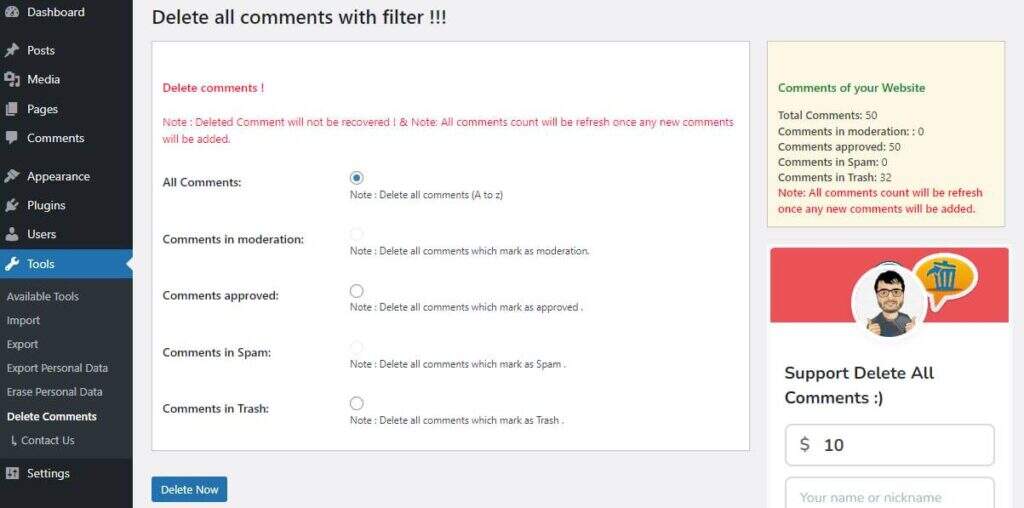Click the Plugins plug icon
Image resolution: width=1024 pixels, height=508 pixels.
click(12, 205)
